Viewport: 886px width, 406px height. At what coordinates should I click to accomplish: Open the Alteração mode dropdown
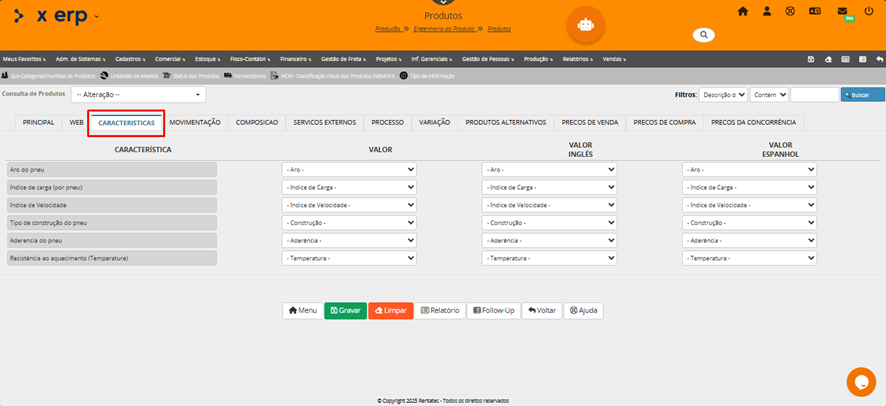(x=138, y=94)
